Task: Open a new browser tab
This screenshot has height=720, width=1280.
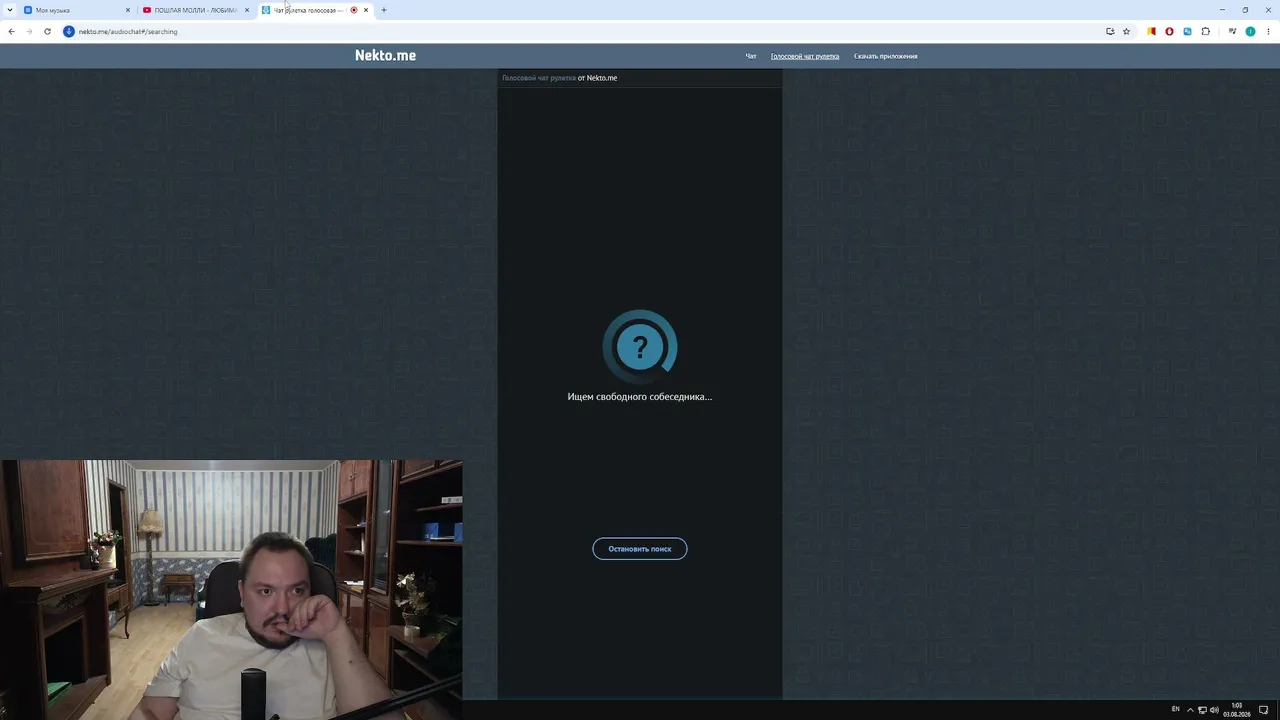Action: click(x=384, y=10)
